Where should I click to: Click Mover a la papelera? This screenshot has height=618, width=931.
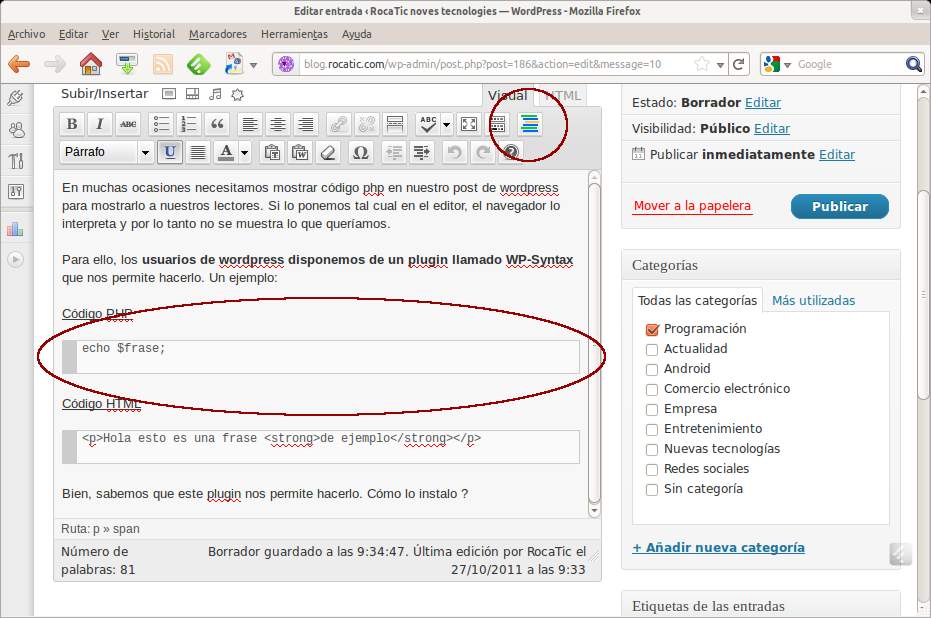[x=692, y=205]
